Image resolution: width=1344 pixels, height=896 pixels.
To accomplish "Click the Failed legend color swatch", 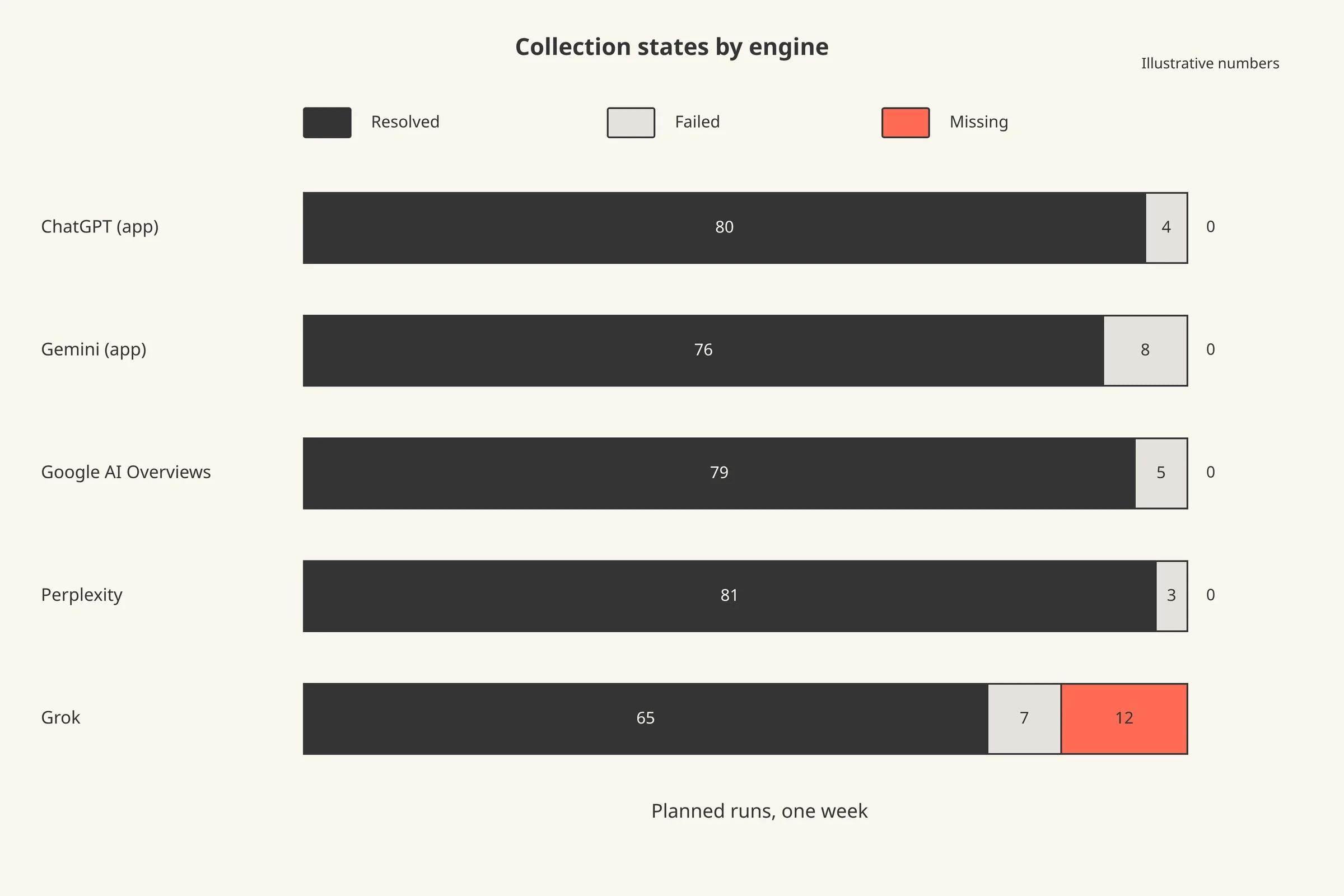I will point(631,122).
